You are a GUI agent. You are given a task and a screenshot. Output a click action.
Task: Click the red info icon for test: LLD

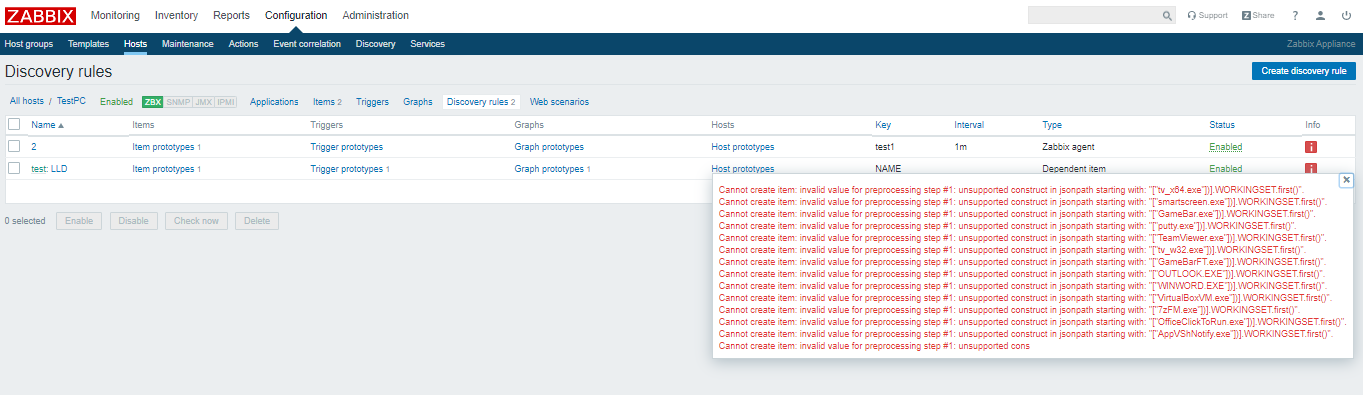click(1311, 169)
